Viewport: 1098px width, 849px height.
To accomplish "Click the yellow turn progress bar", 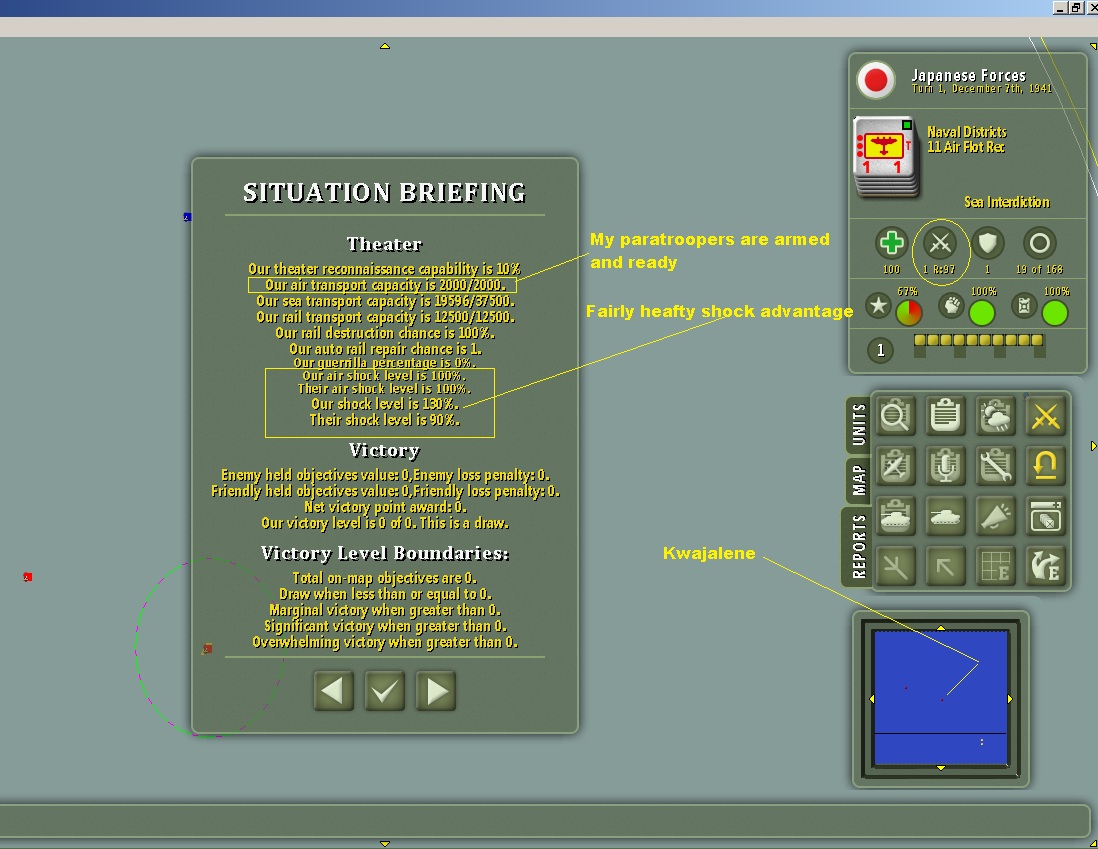I will pos(979,340).
